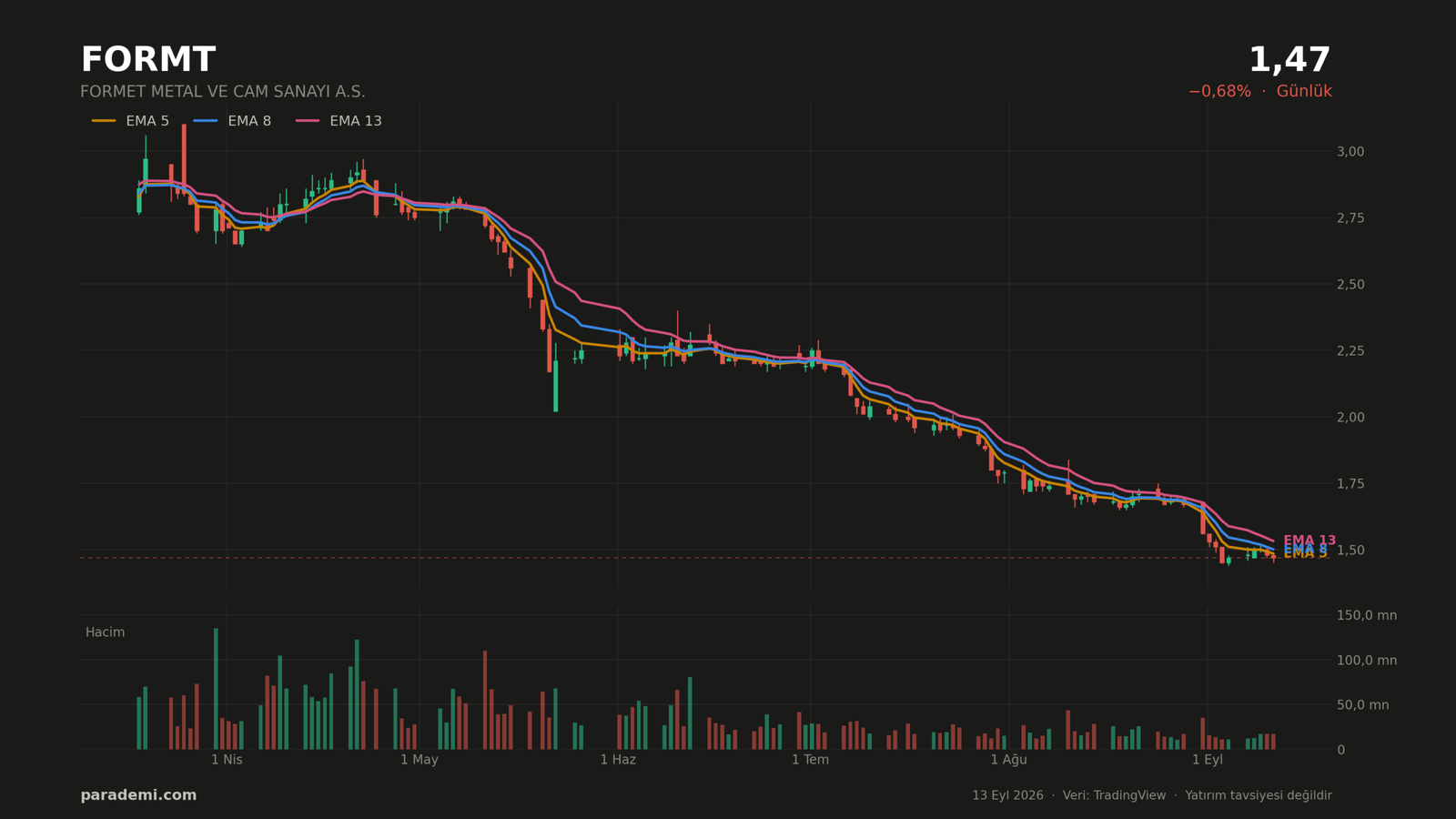
Task: Click the 100,0 mn volume axis label
Action: 1366,660
